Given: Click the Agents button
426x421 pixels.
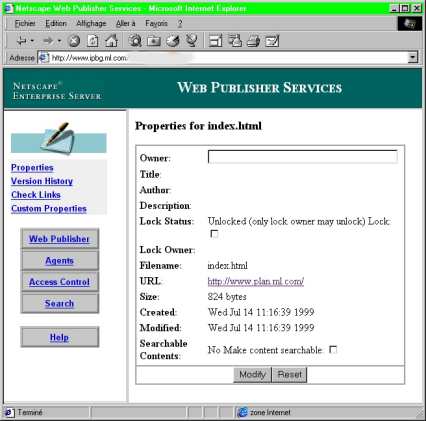Looking at the screenshot, I should point(60,260).
